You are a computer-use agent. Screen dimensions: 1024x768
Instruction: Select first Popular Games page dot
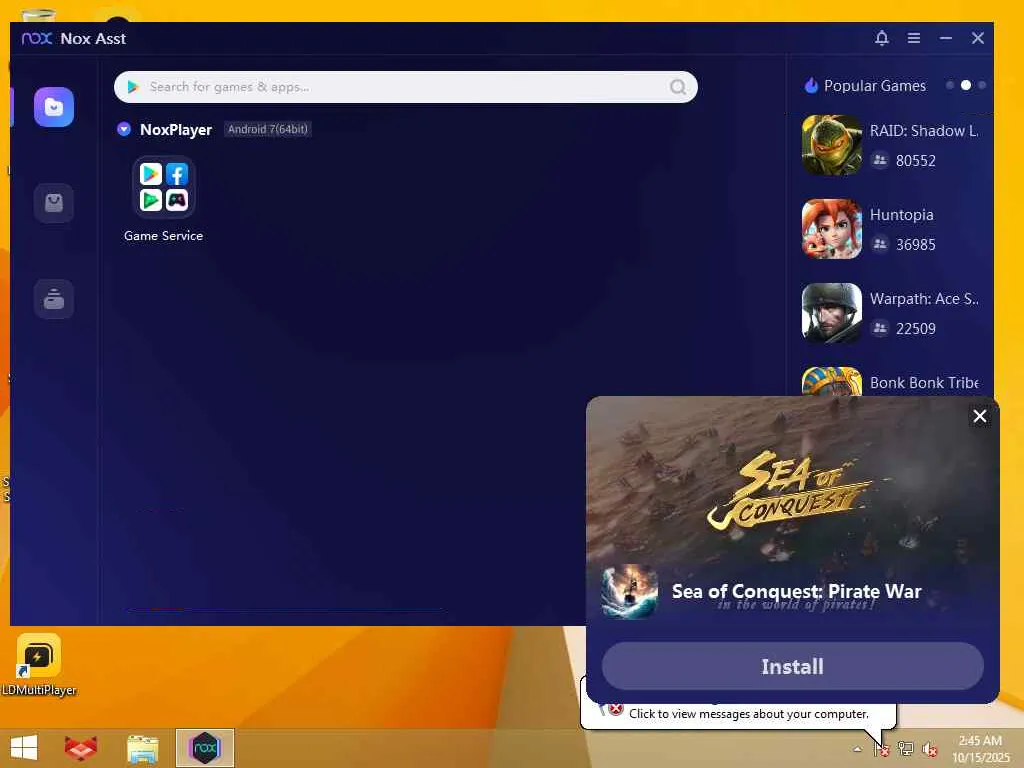click(950, 86)
